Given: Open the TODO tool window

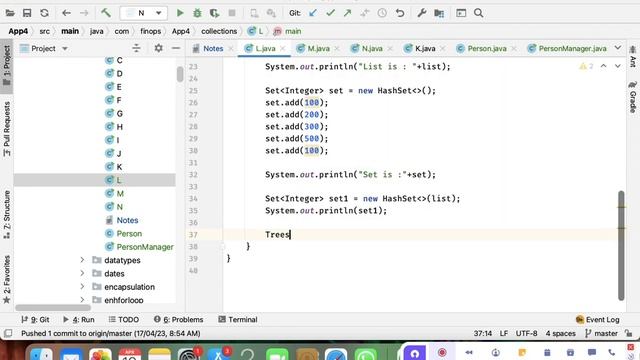Looking at the screenshot, I should tap(124, 320).
